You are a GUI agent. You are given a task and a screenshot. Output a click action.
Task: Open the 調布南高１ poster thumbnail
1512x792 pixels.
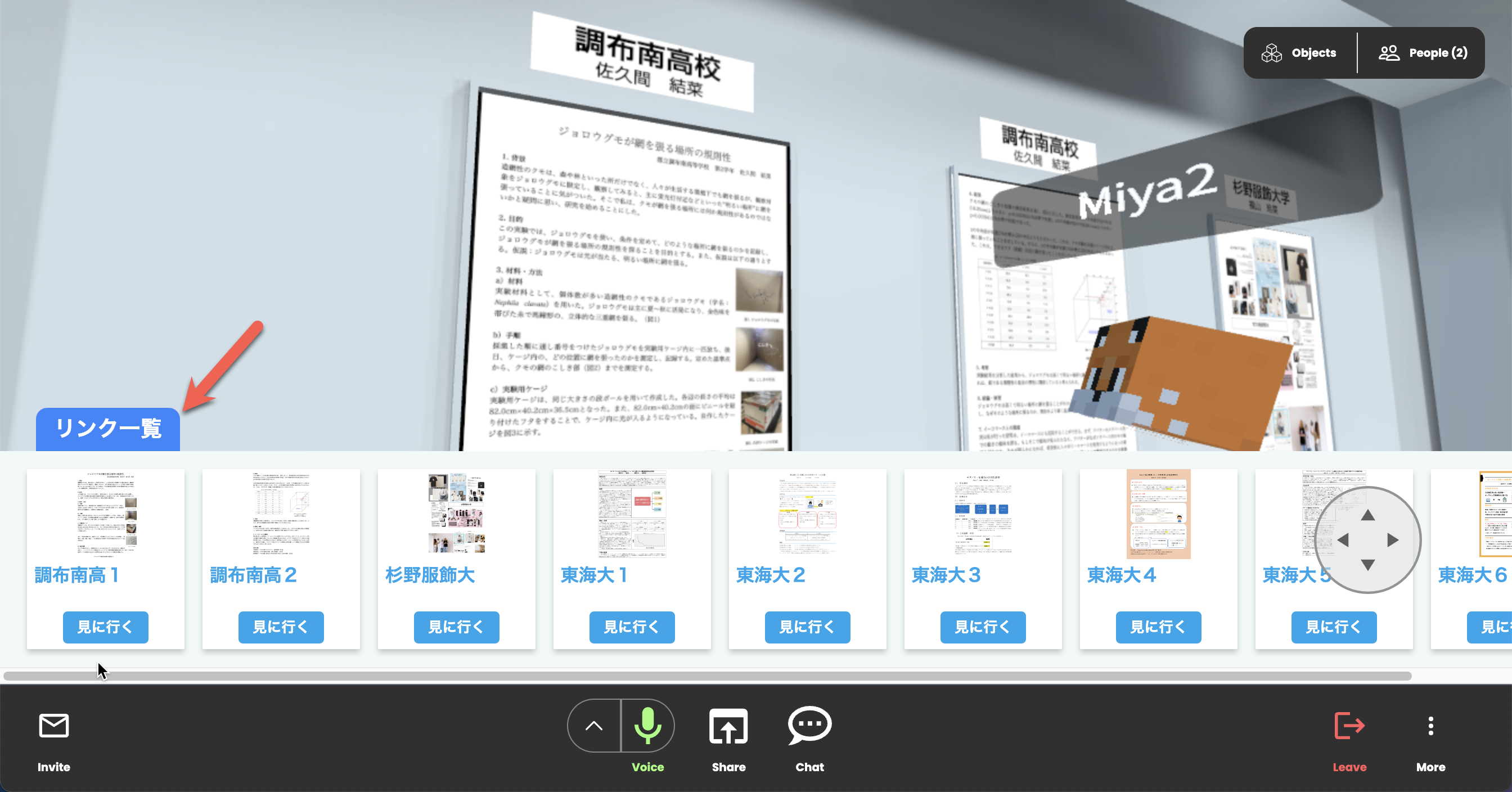106,514
